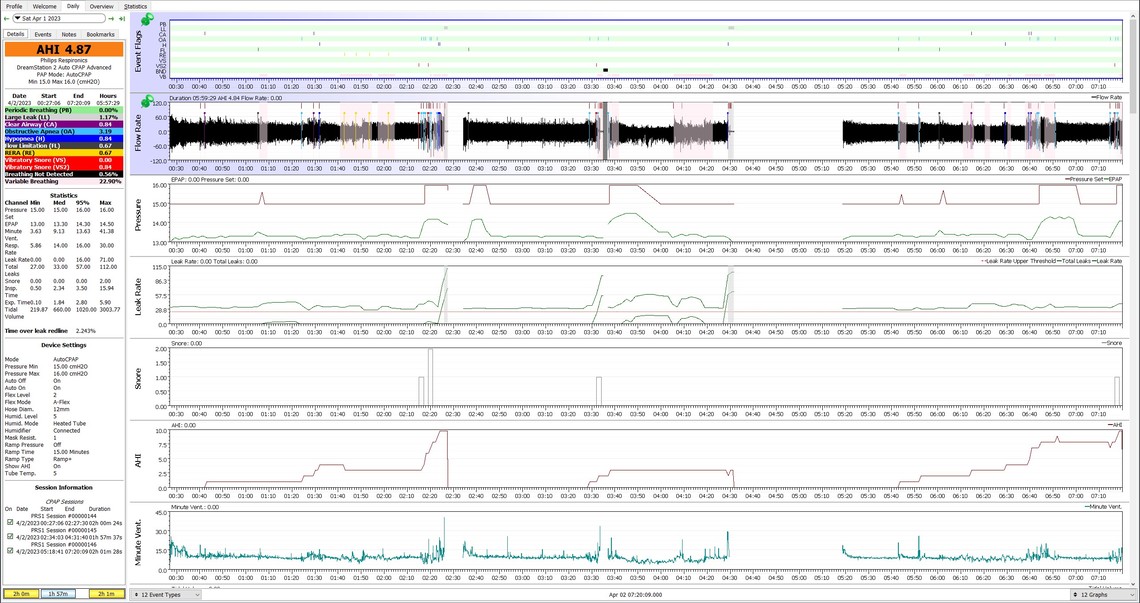
Task: Click the purple Clear Airway (CA) row
Action: [62, 124]
